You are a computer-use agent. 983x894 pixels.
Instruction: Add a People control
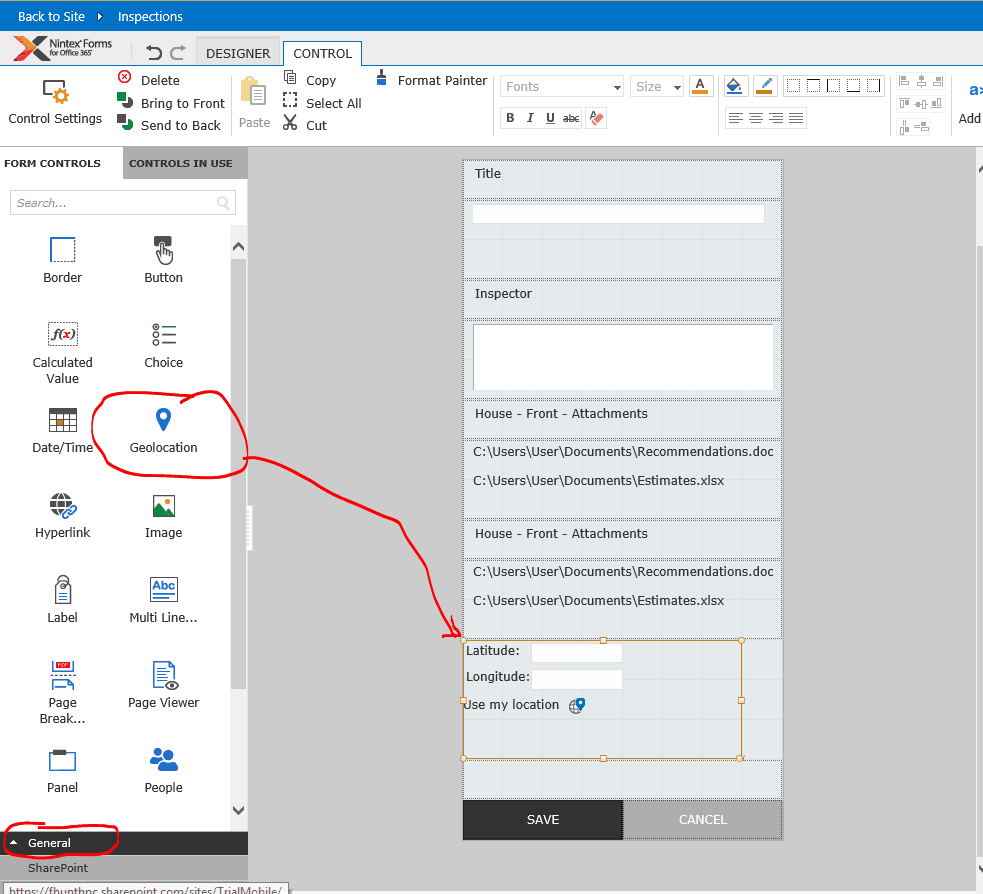(x=164, y=770)
